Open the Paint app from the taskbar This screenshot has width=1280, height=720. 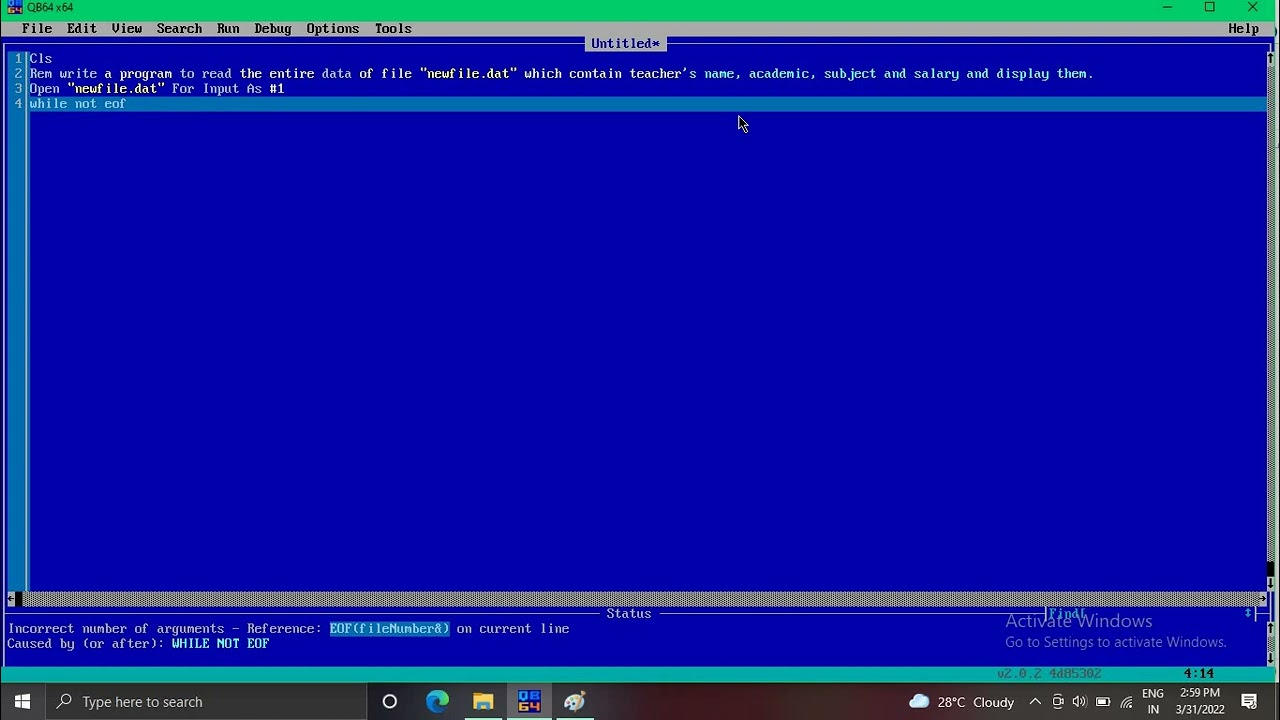575,702
